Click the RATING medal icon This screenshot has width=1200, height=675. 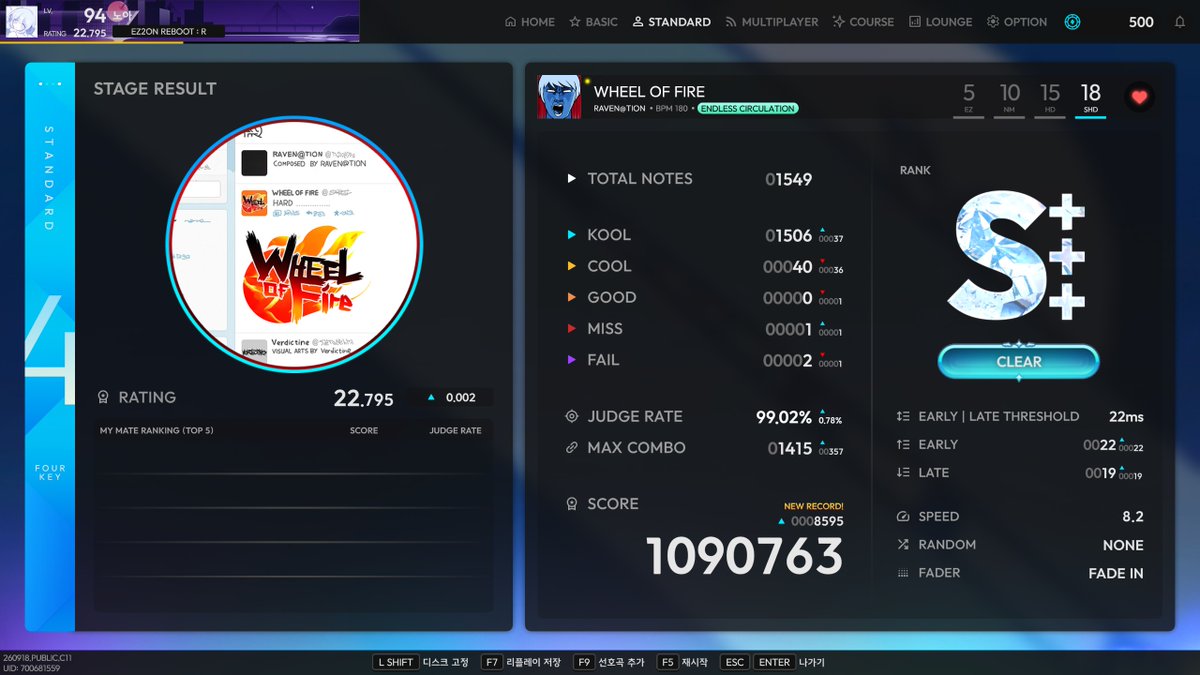pyautogui.click(x=103, y=398)
